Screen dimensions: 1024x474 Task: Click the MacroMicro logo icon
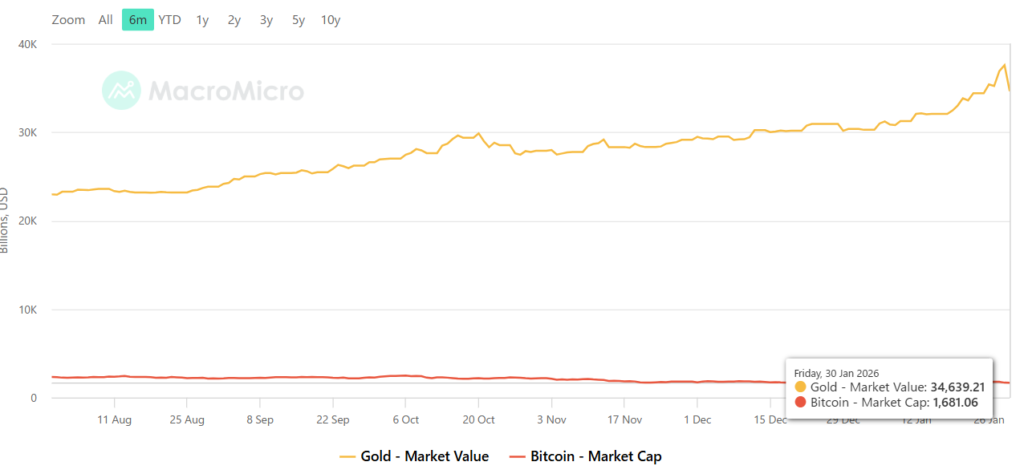coord(121,90)
